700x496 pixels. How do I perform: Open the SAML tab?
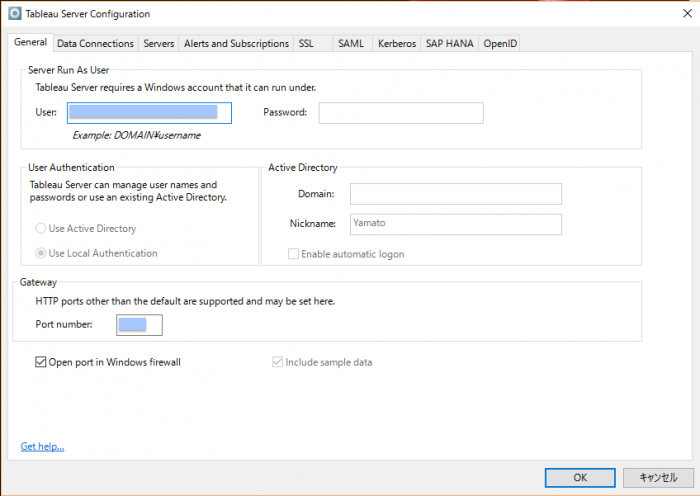coord(351,43)
